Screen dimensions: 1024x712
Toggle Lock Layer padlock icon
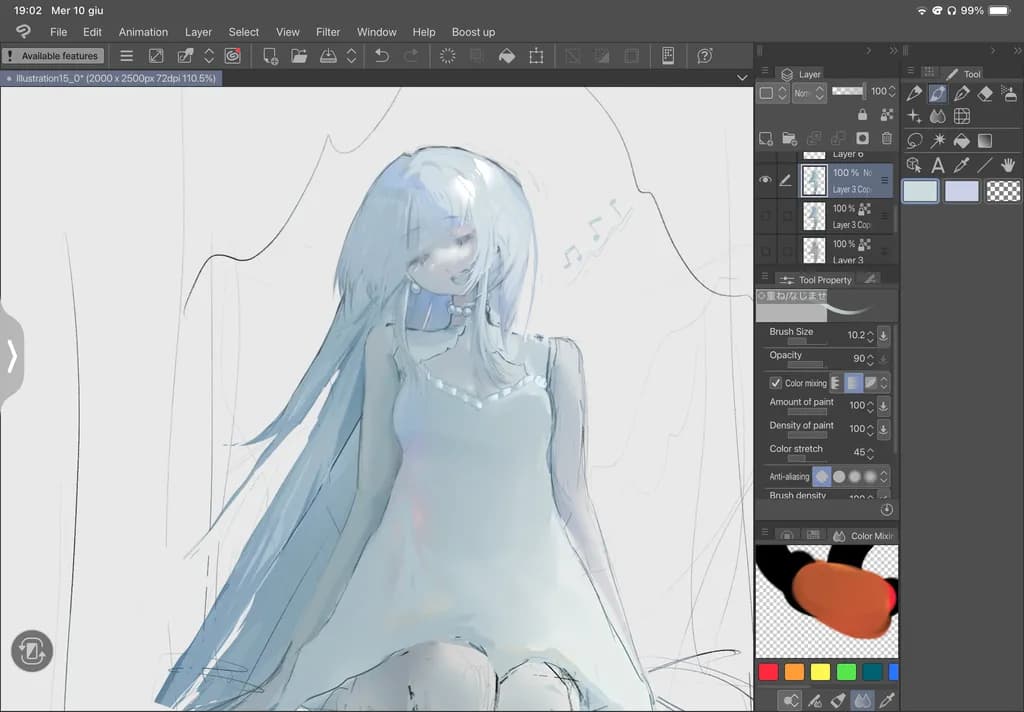click(x=862, y=115)
